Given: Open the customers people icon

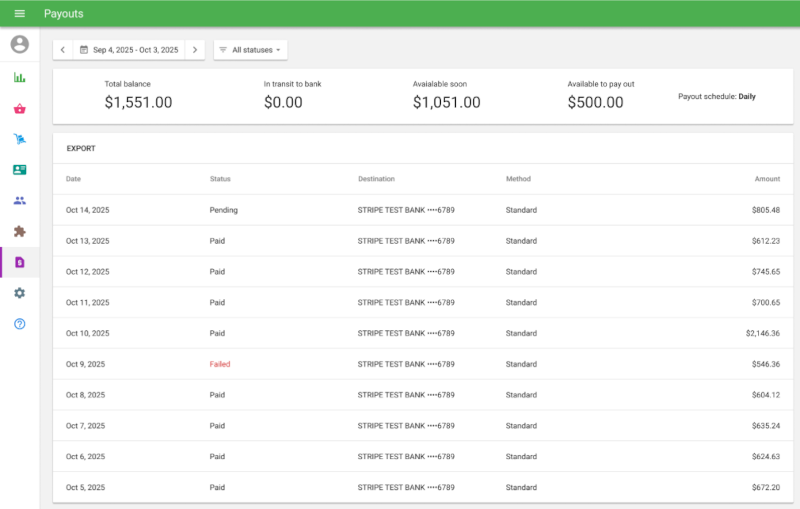Looking at the screenshot, I should coord(19,200).
